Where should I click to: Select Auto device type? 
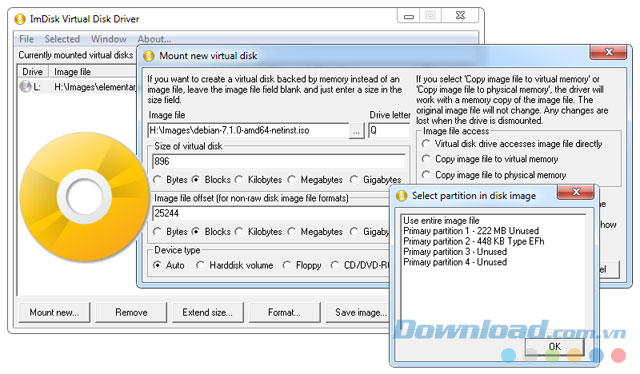click(x=169, y=265)
